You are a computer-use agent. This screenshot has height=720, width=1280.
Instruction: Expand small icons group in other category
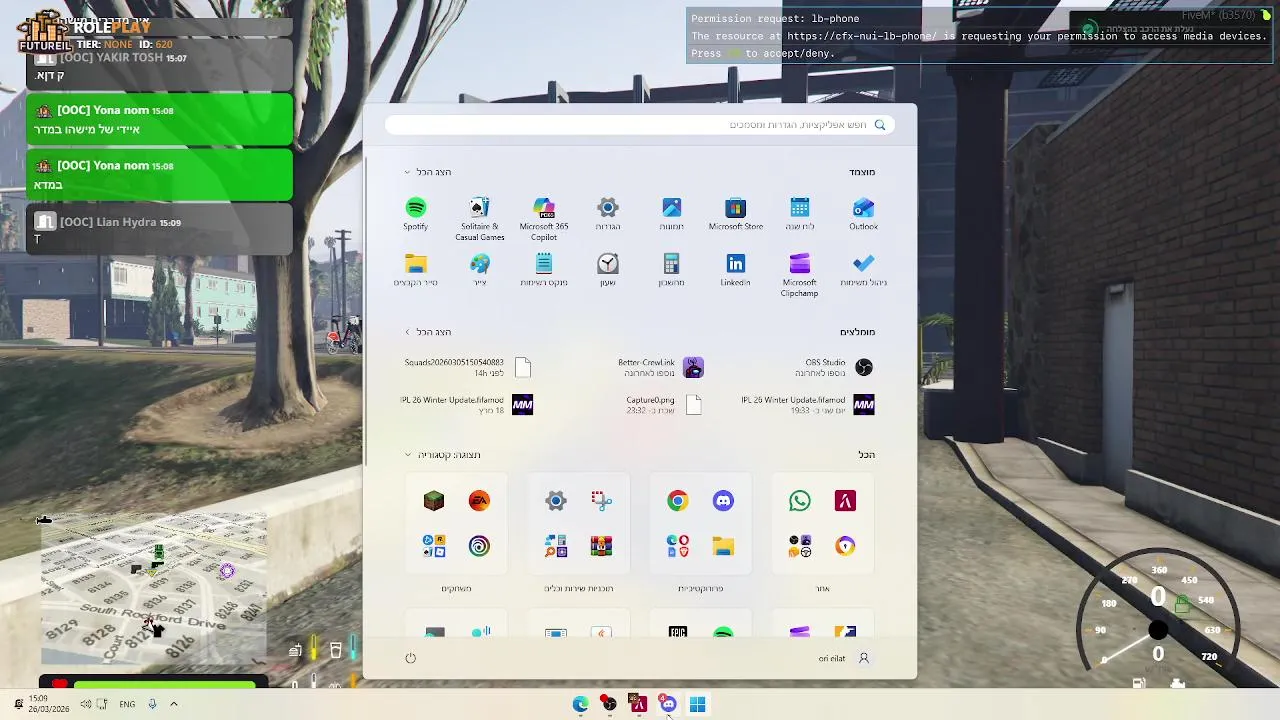800,546
